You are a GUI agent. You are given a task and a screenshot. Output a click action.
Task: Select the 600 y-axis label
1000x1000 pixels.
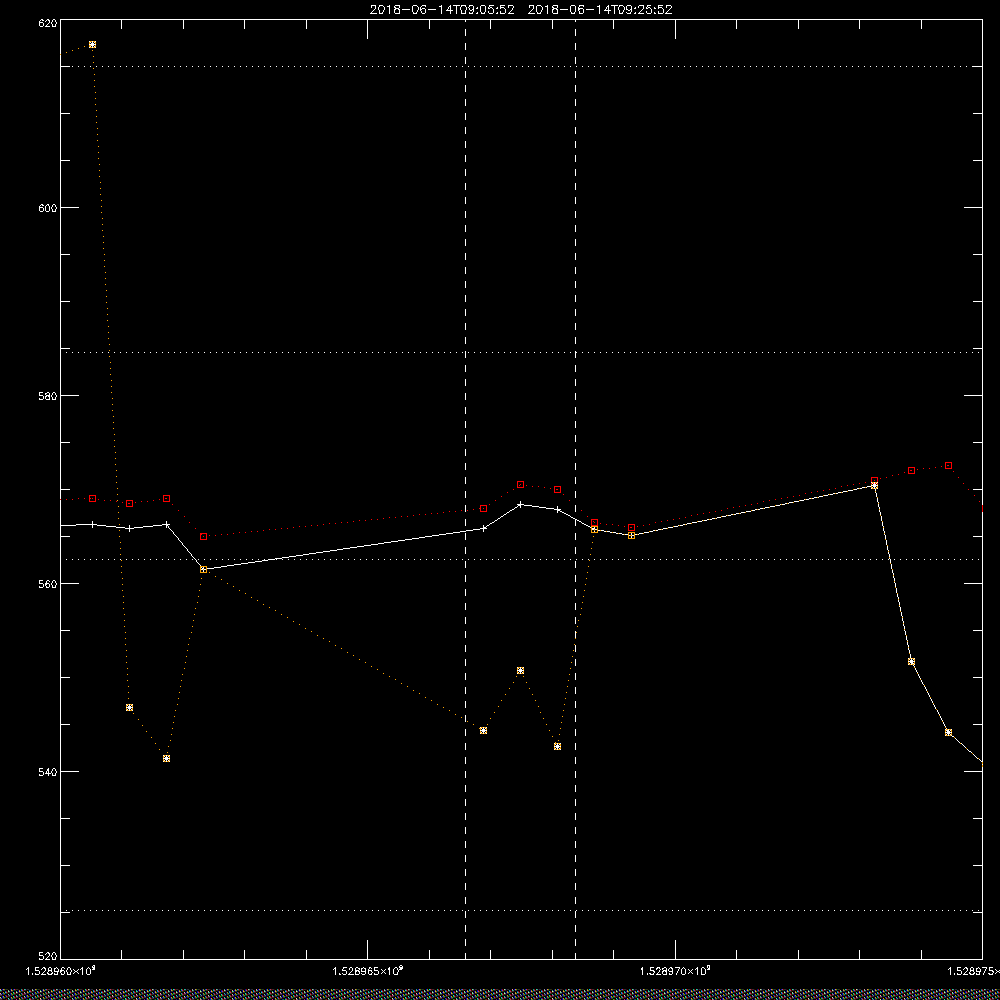48,208
